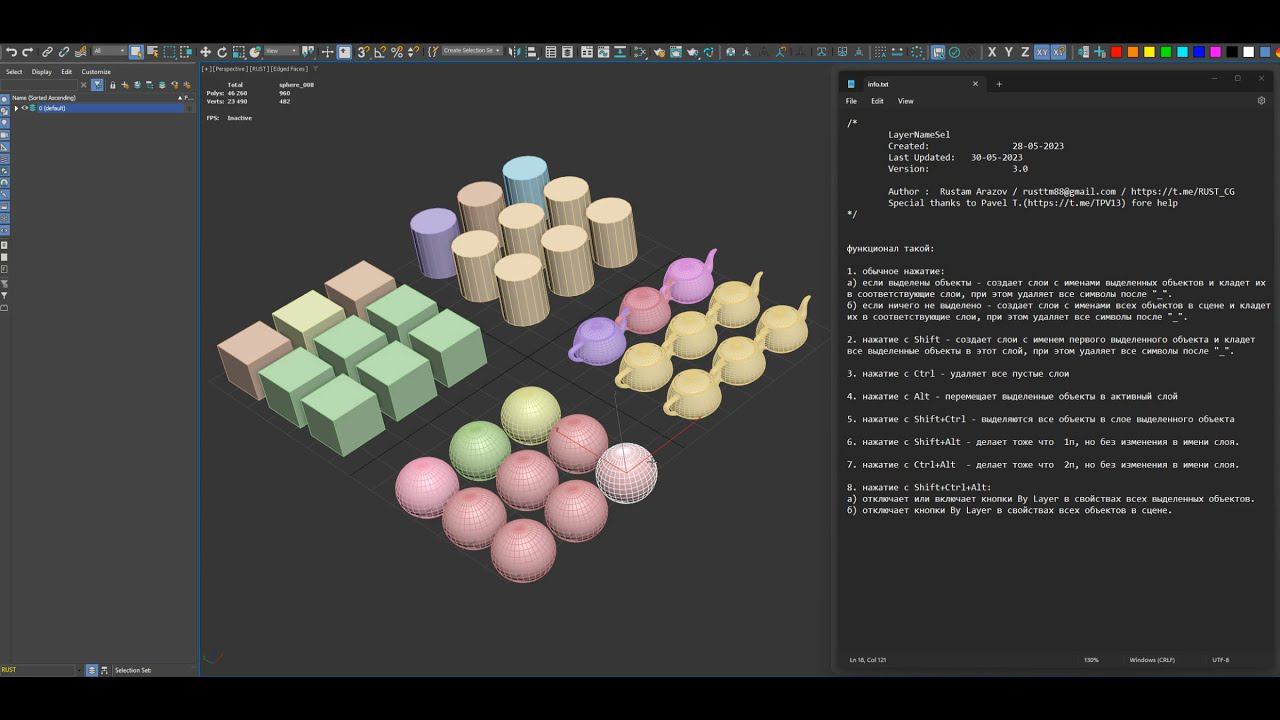The image size is (1280, 720).
Task: Toggle the Angle Snap icon
Action: click(380, 51)
